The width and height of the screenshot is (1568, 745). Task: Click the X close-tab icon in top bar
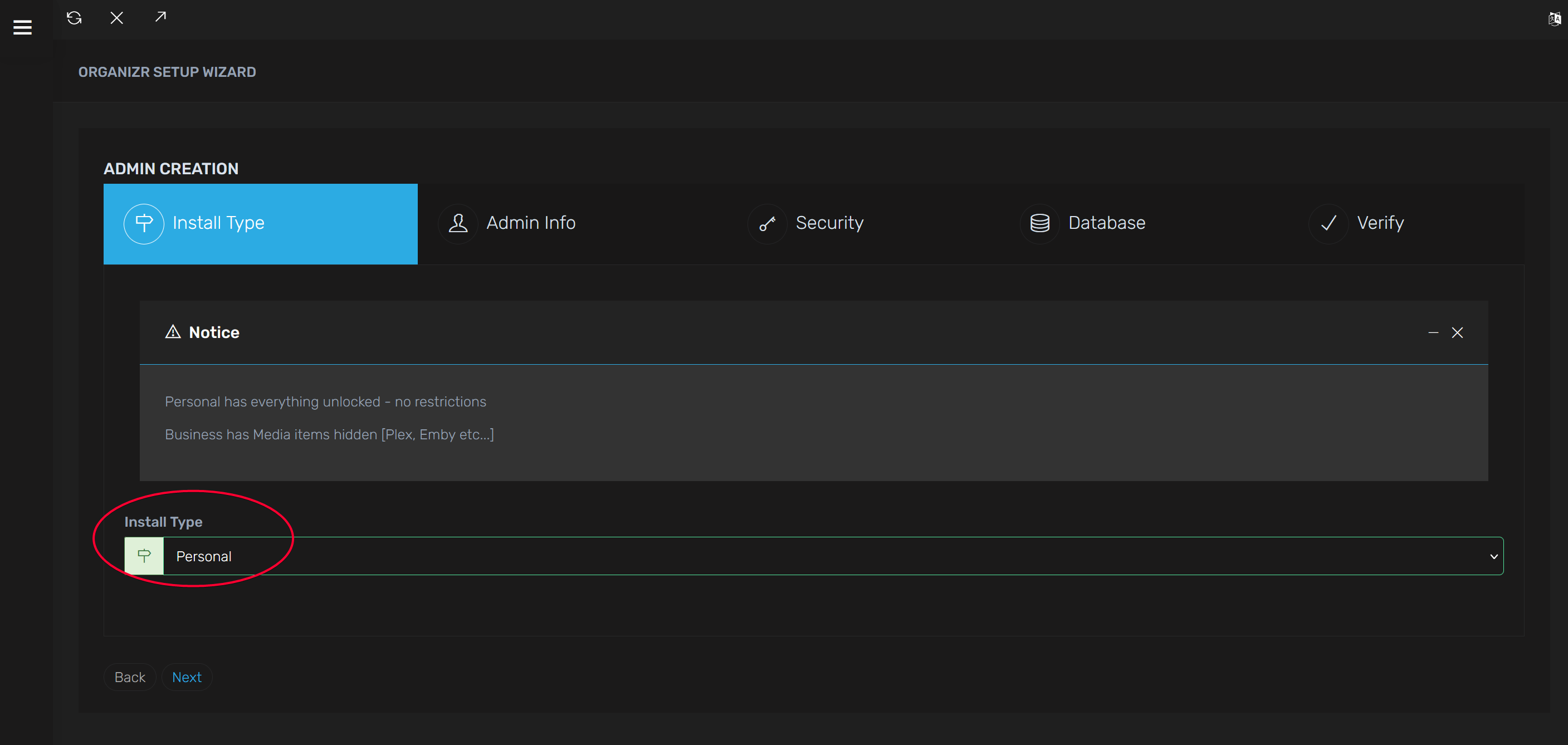[117, 18]
